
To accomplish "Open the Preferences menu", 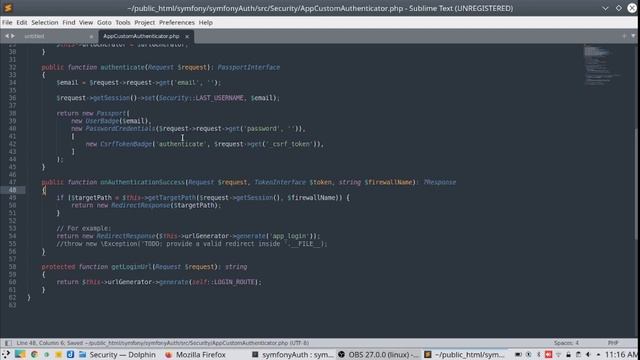I will coord(177,22).
